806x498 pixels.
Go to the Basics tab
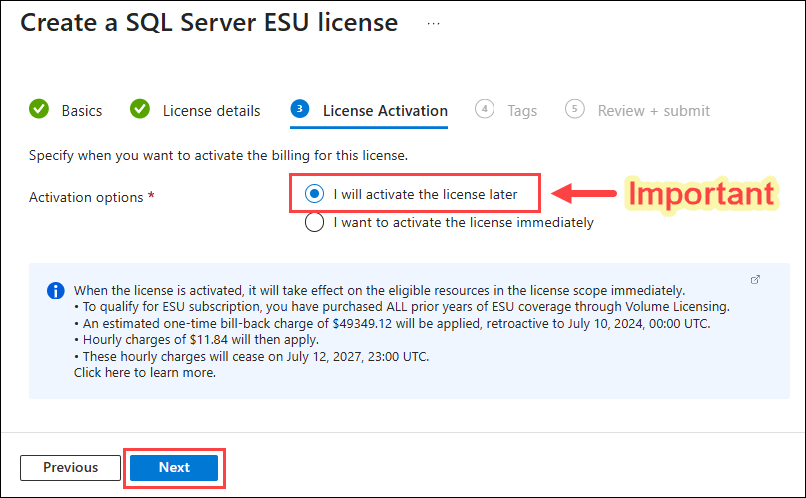(x=82, y=110)
